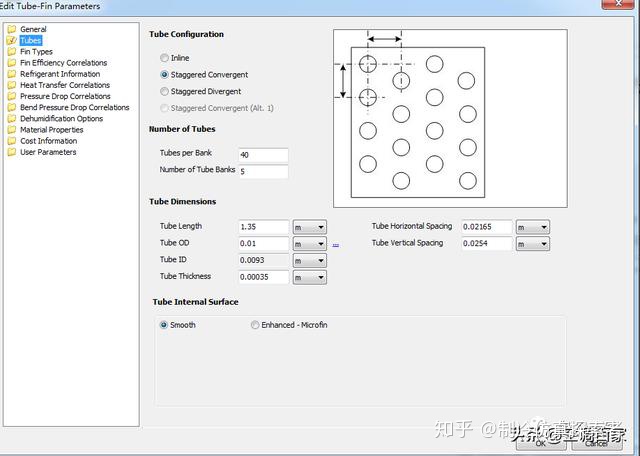Click the Tube ID value field

[264, 260]
